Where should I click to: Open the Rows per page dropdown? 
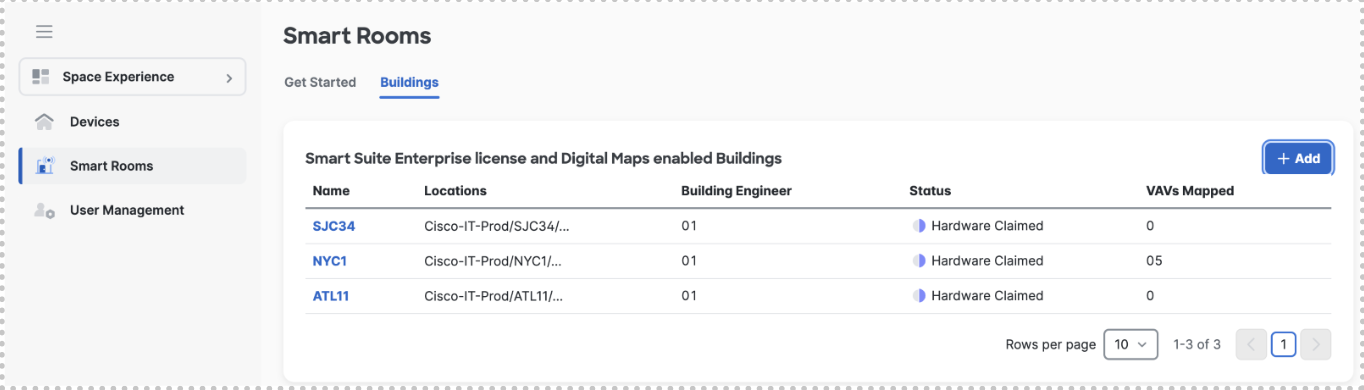pyautogui.click(x=1131, y=344)
